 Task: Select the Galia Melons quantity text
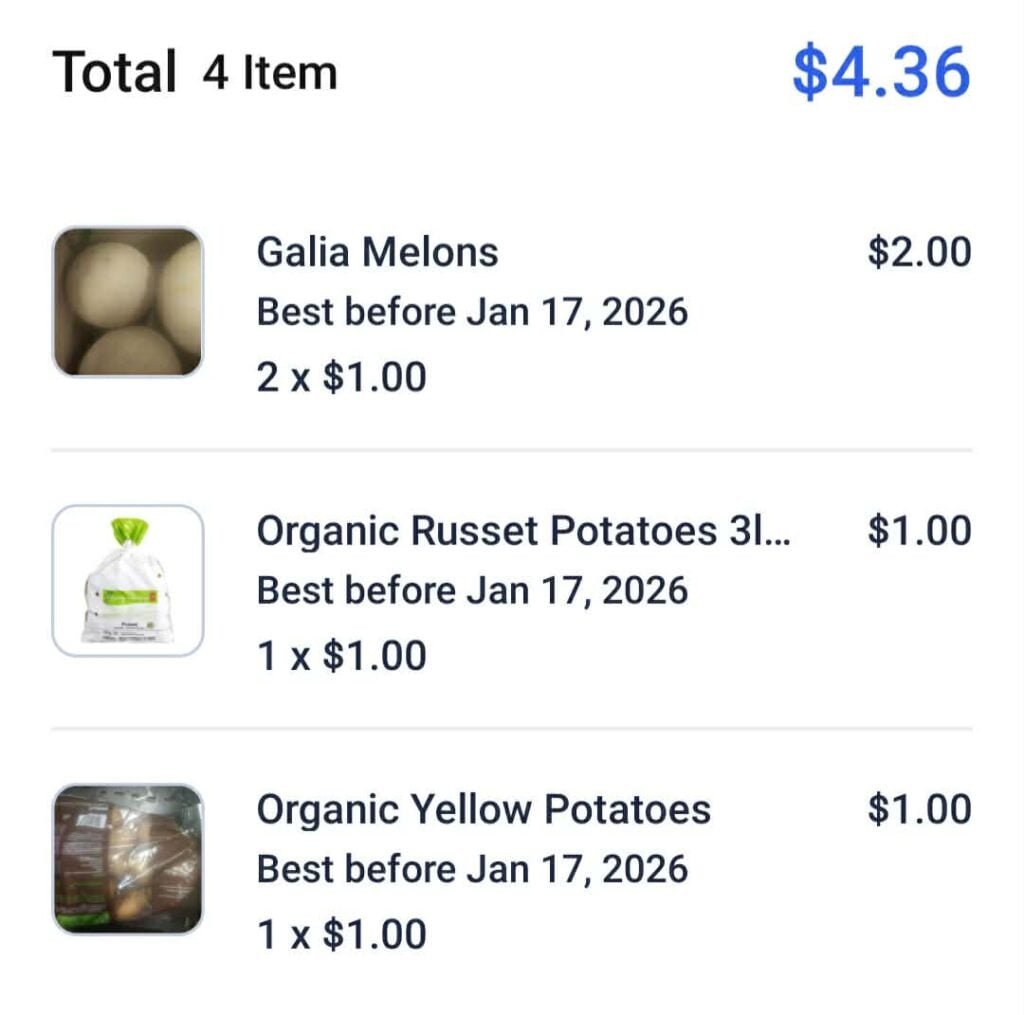point(342,377)
